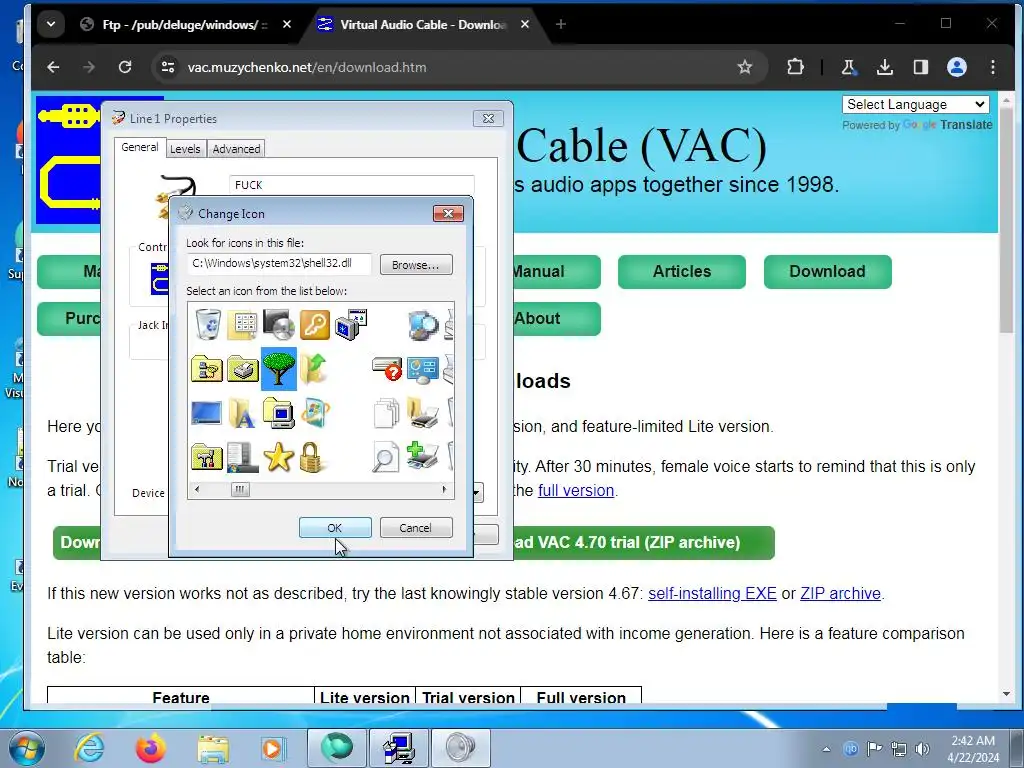1024x768 pixels.
Task: Choose the add printer green plus icon
Action: pyautogui.click(x=423, y=456)
